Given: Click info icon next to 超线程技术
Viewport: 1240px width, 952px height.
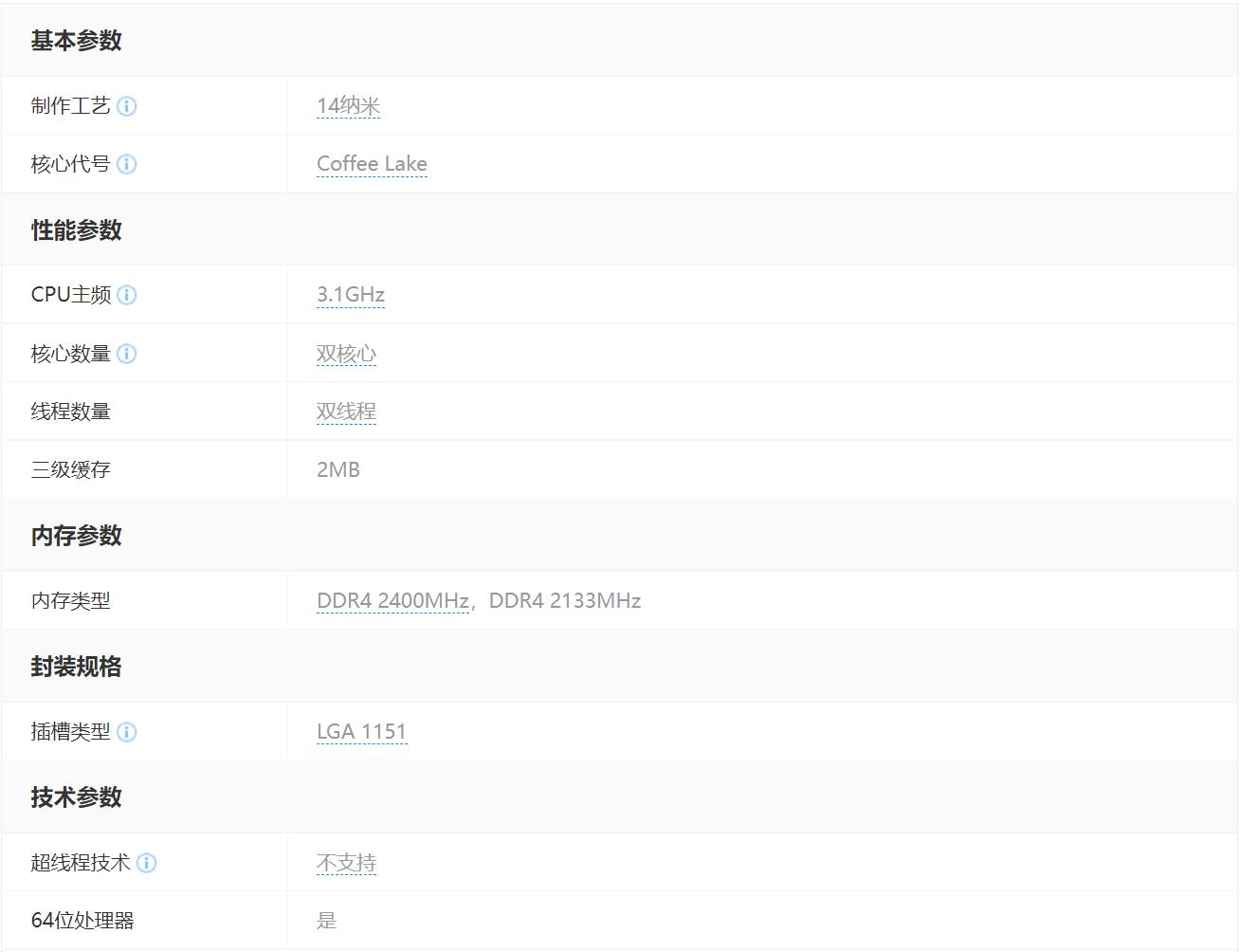Looking at the screenshot, I should click(146, 863).
